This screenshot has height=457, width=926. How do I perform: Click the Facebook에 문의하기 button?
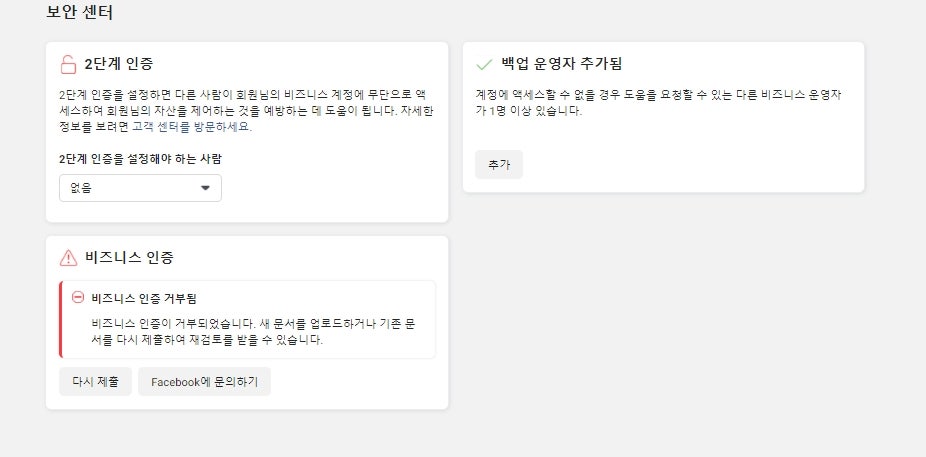(204, 381)
